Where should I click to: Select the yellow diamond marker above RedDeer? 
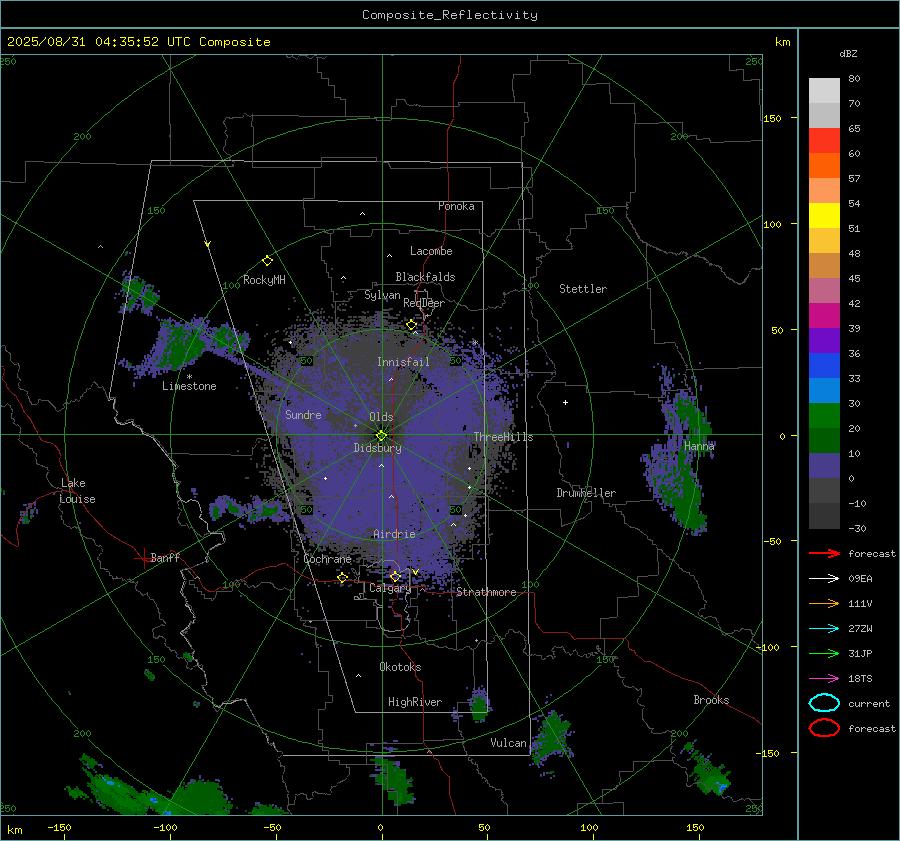coord(411,325)
